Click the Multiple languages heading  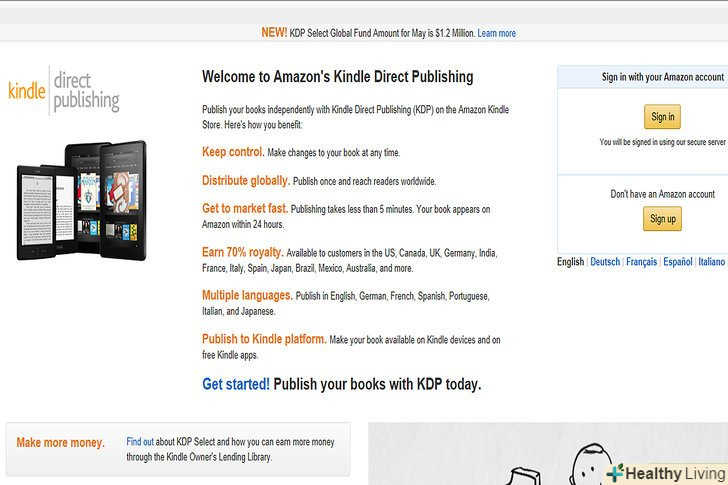pyautogui.click(x=247, y=296)
